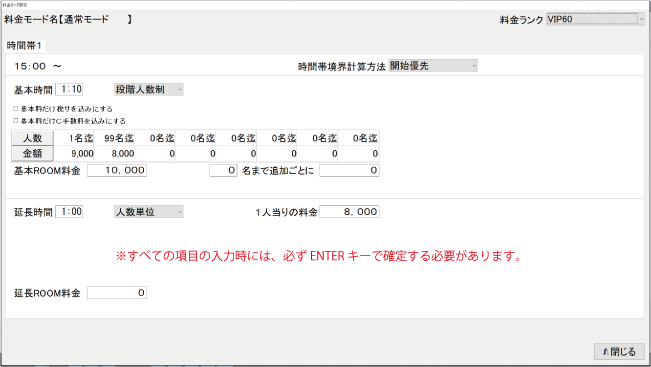Click the 金額 row header button

(32, 153)
